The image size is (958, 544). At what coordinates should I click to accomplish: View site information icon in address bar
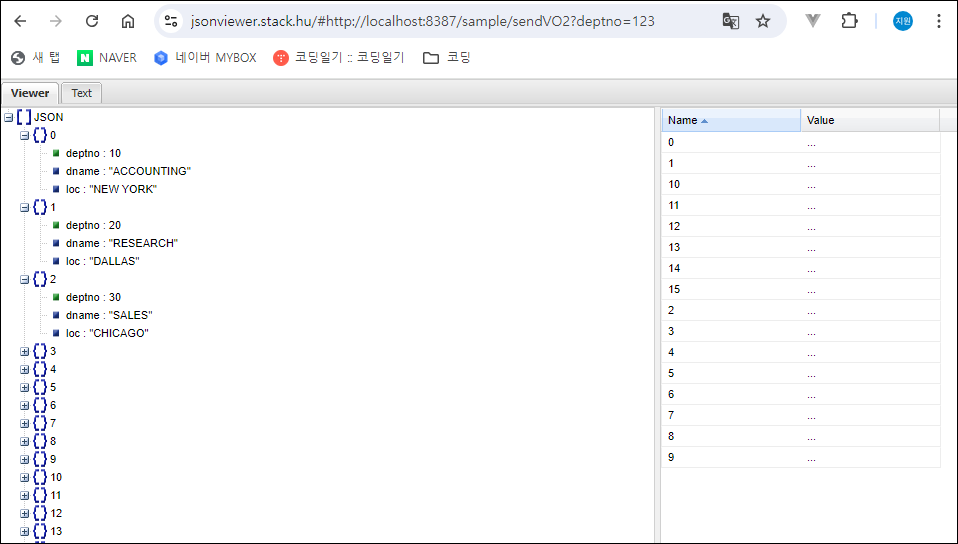click(x=171, y=21)
